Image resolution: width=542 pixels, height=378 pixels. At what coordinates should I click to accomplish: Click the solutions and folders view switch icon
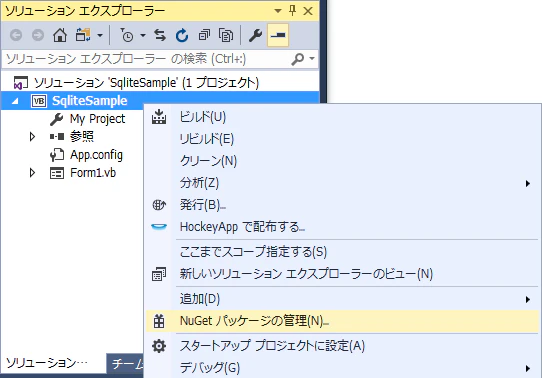click(x=83, y=35)
